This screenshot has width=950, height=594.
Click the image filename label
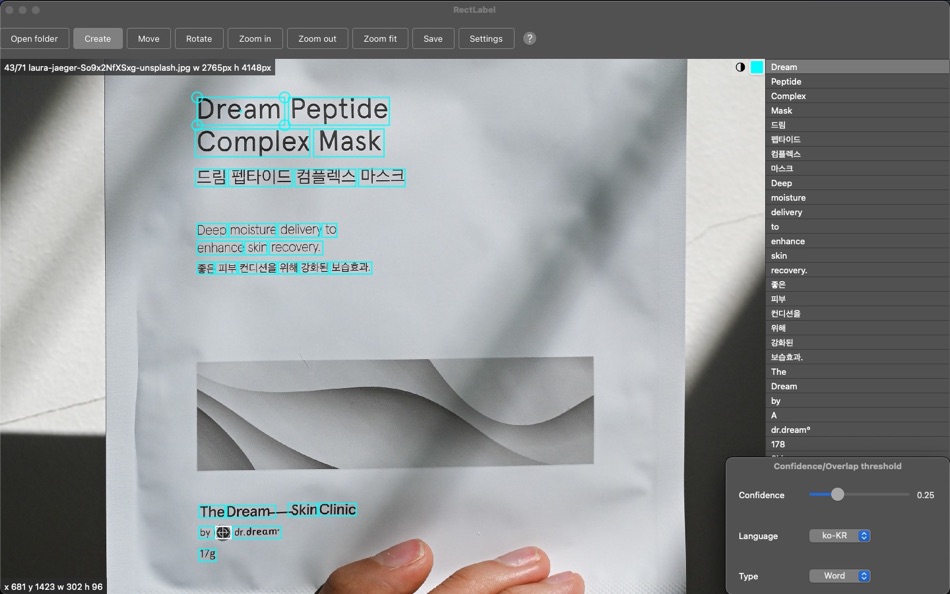click(x=138, y=67)
